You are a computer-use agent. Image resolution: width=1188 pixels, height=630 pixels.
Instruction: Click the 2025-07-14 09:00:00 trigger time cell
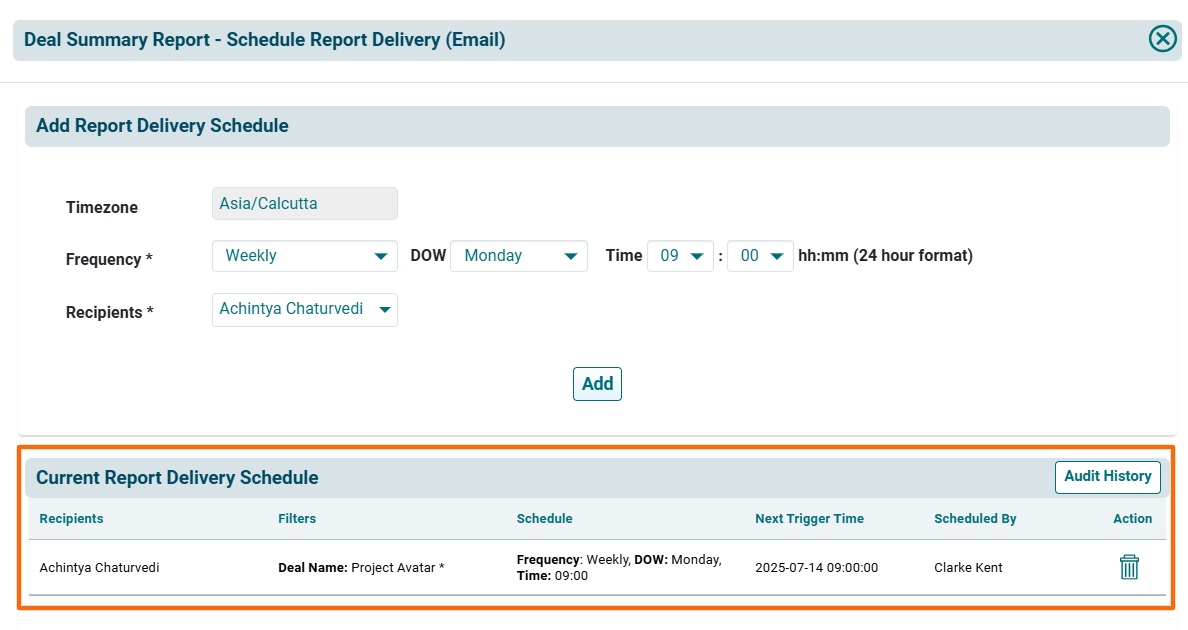816,568
